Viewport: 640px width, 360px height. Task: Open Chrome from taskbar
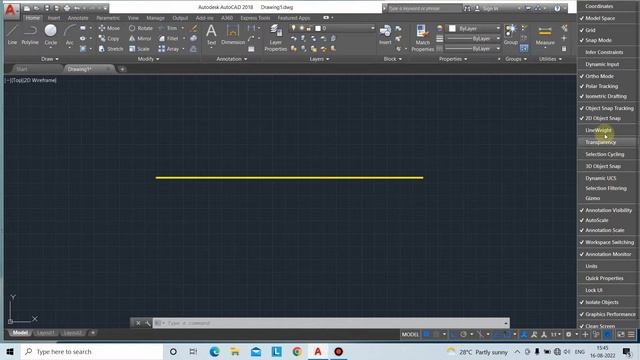pos(297,351)
